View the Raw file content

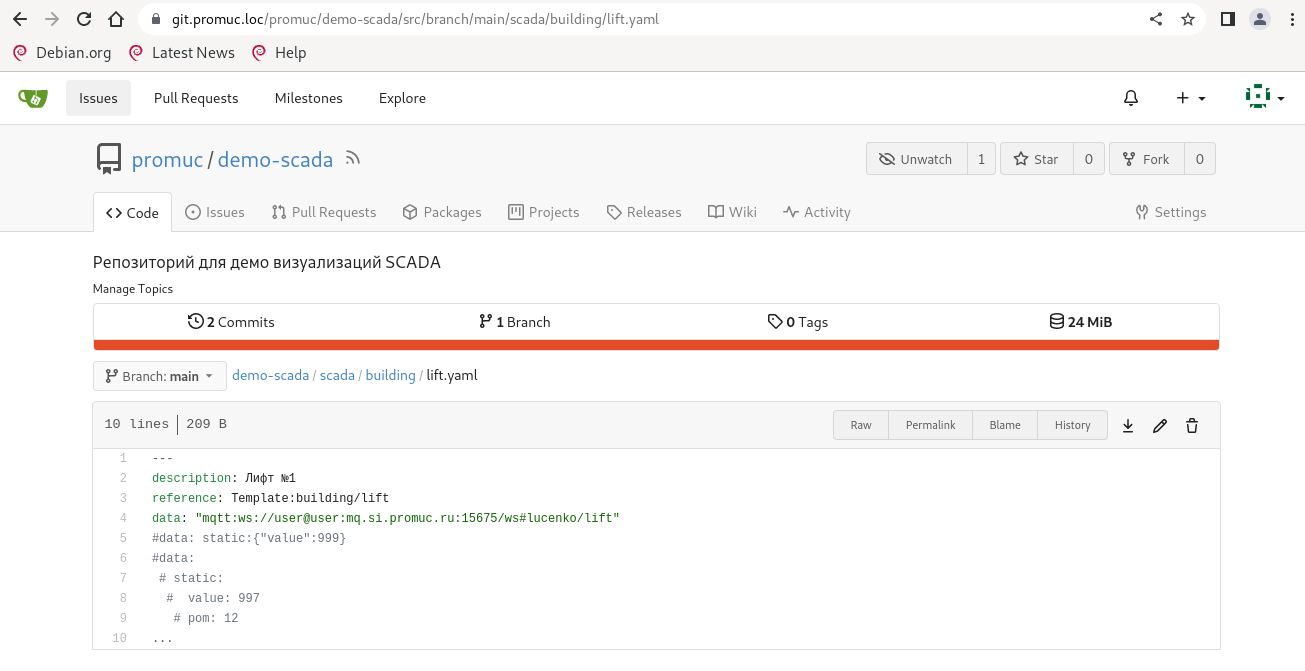[861, 425]
